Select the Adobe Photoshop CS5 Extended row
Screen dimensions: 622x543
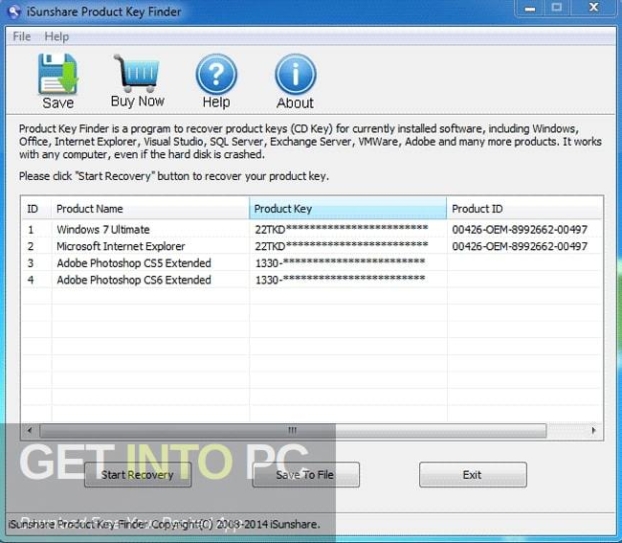click(312, 263)
